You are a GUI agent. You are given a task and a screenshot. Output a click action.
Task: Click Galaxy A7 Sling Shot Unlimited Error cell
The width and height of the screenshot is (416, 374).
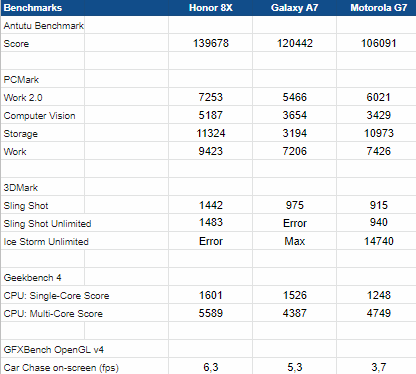pos(295,223)
